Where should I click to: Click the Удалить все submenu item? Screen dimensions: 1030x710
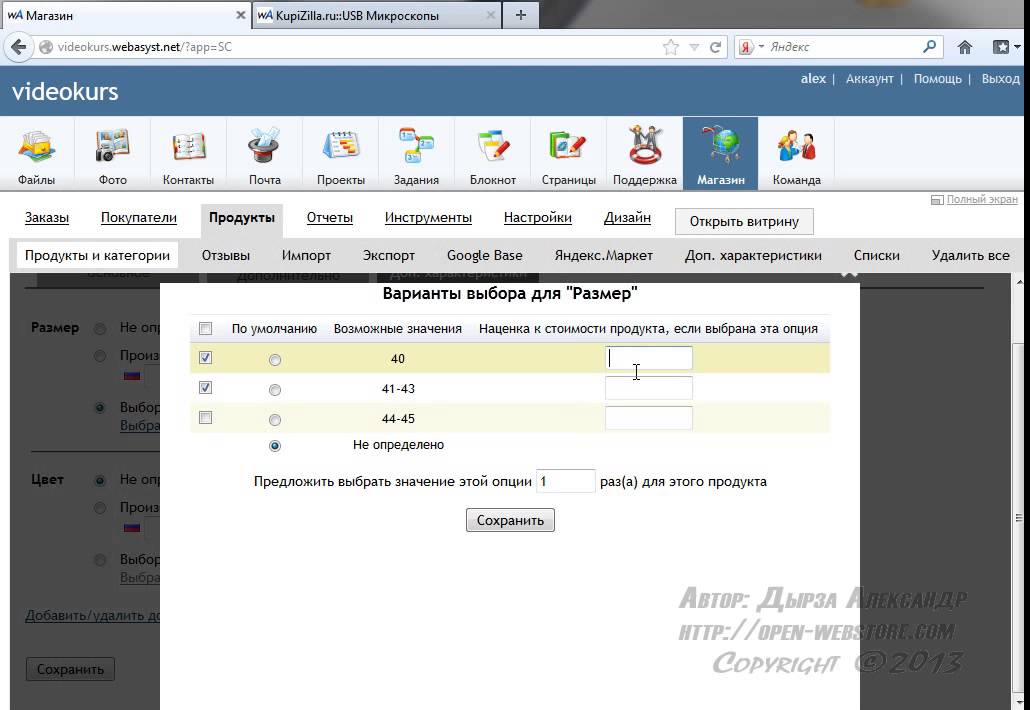coord(970,255)
